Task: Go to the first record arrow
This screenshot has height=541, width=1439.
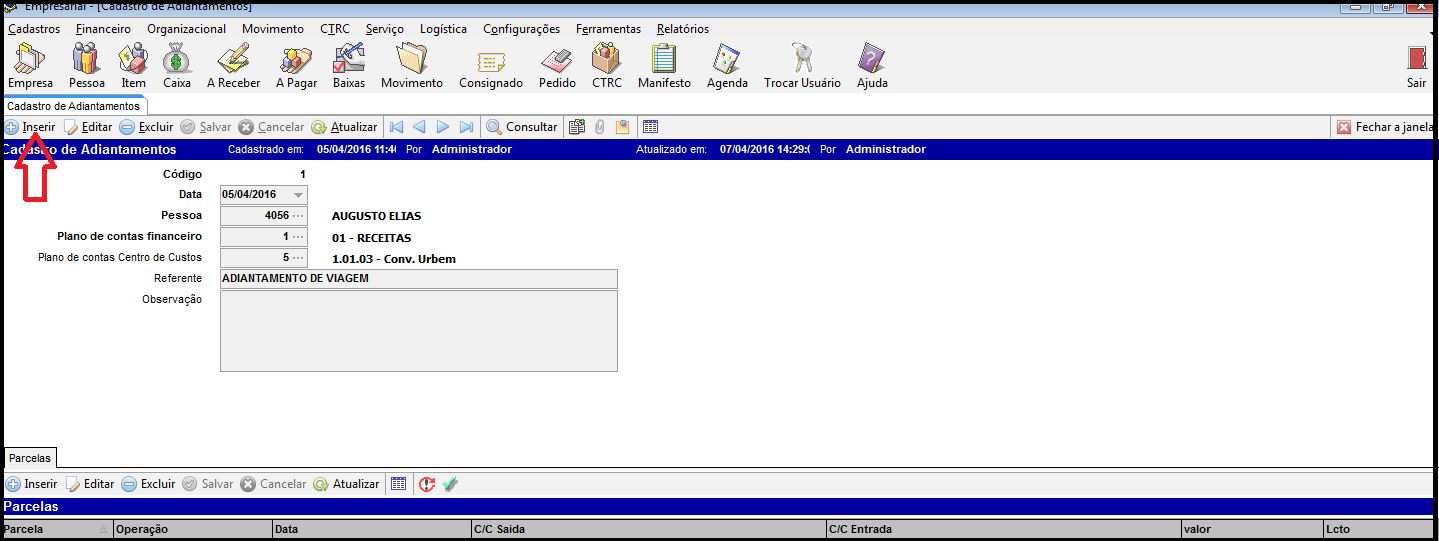Action: (x=397, y=127)
